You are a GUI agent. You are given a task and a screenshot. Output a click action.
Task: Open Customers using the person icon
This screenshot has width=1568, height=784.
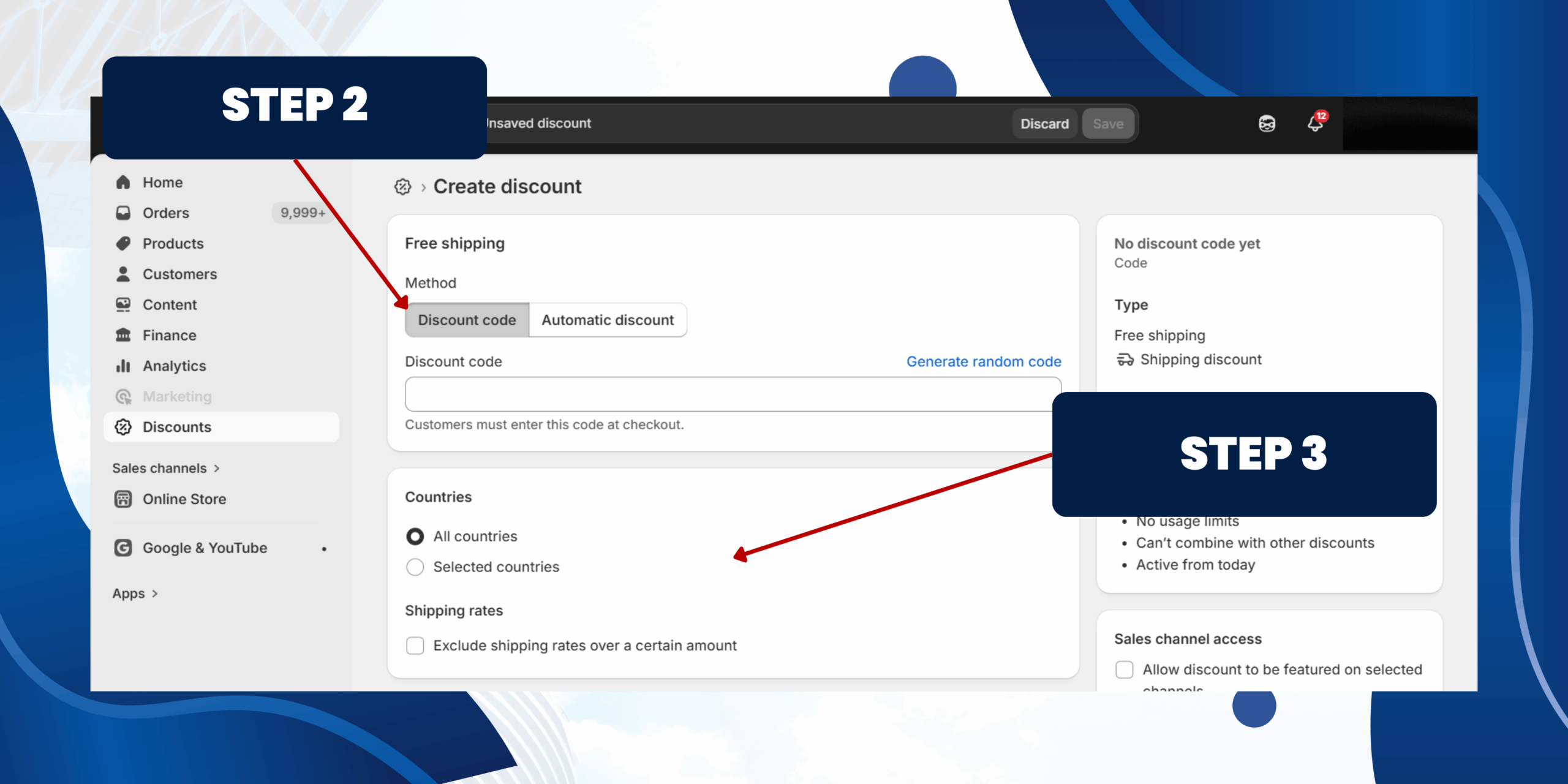pos(123,274)
